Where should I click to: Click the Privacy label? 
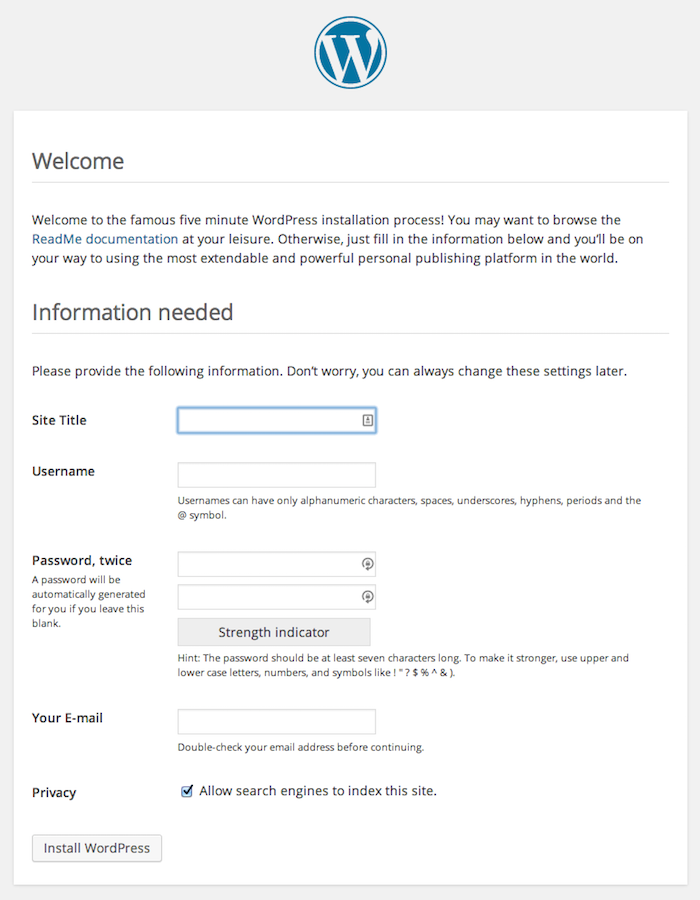(x=54, y=793)
